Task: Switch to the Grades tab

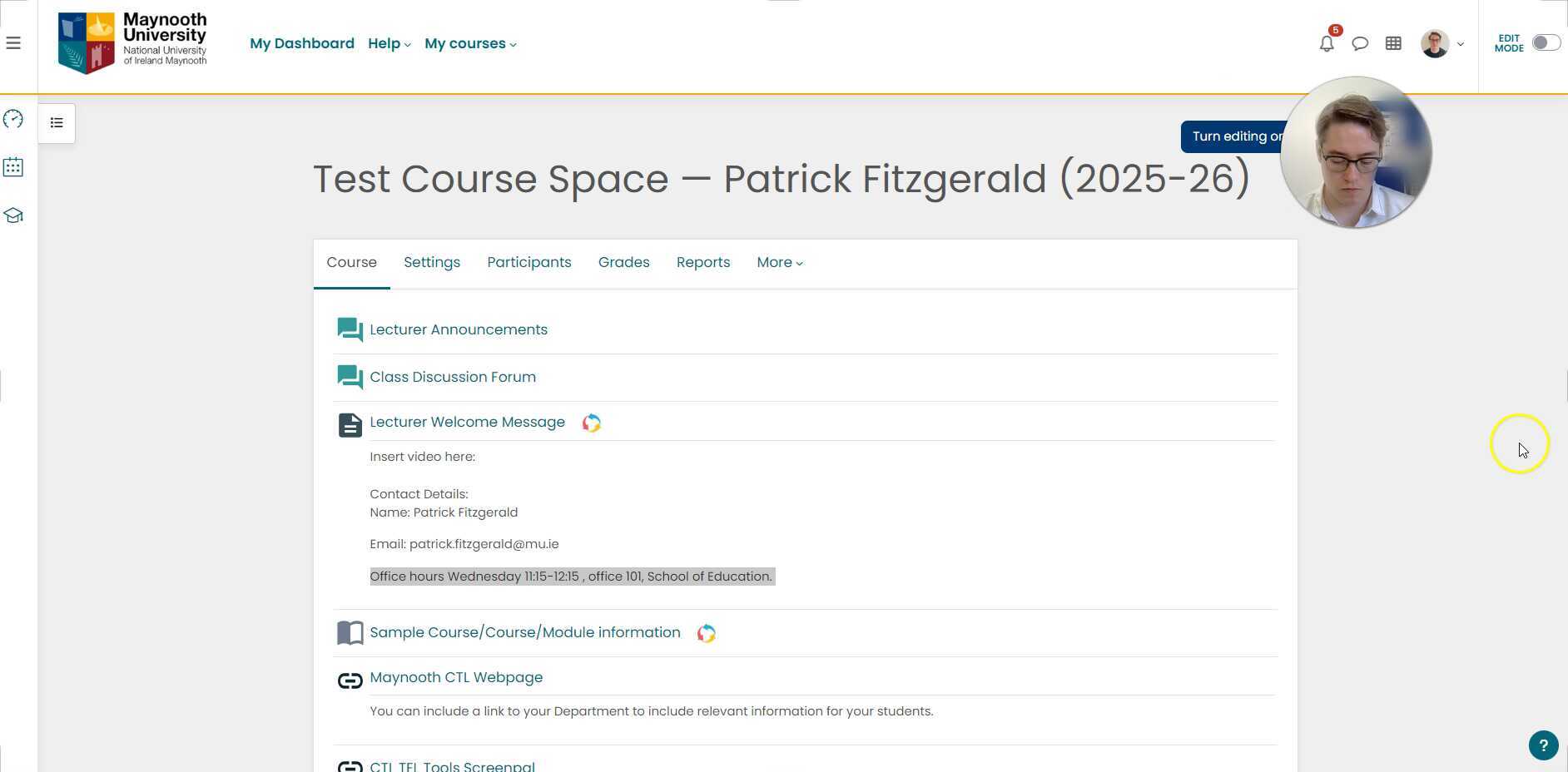Action: click(623, 263)
